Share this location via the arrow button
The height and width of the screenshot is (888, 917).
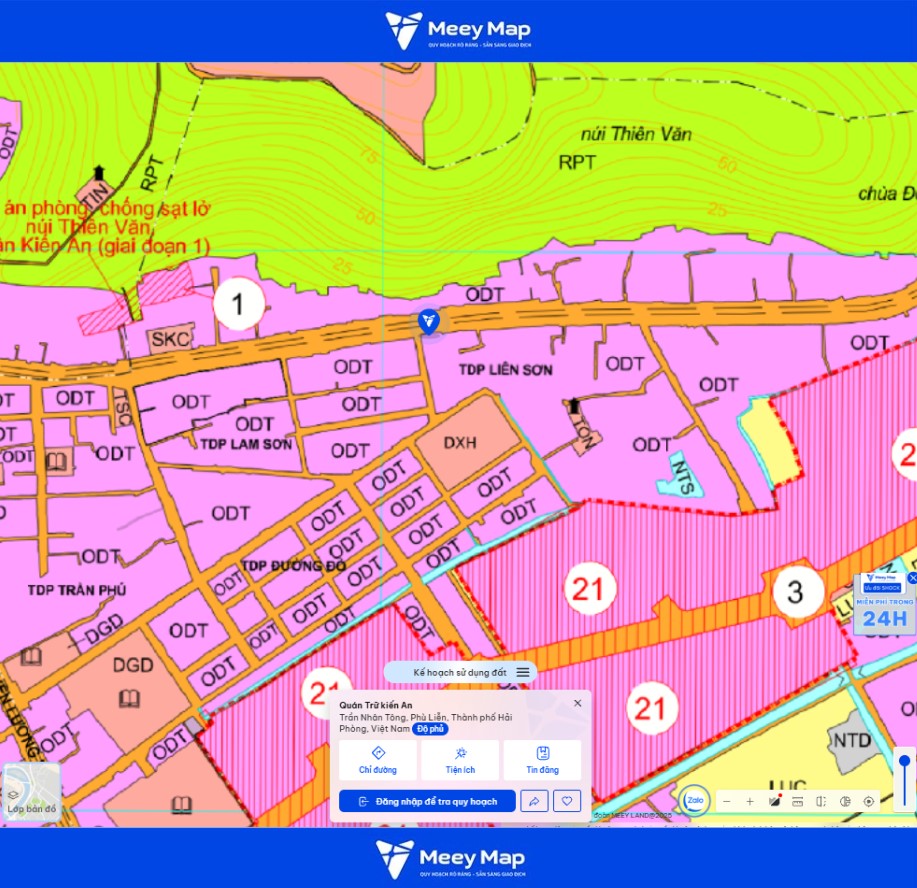coord(534,801)
